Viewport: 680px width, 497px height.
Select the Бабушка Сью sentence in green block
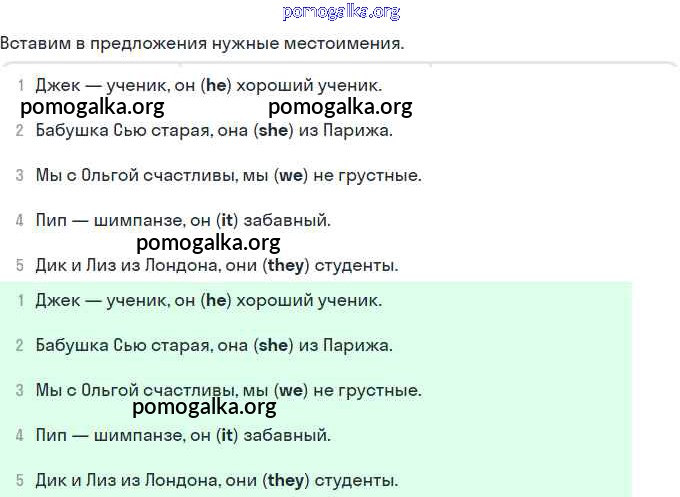click(213, 345)
